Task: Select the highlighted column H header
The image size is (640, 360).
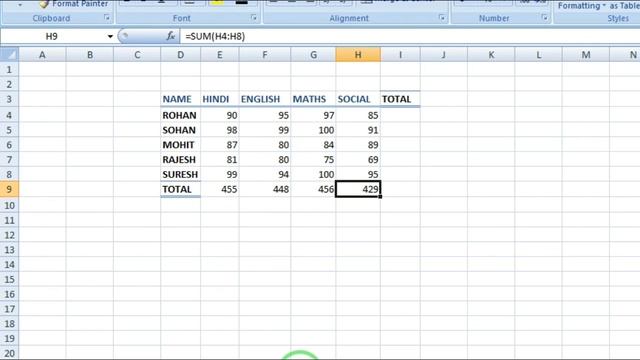Action: click(x=358, y=55)
